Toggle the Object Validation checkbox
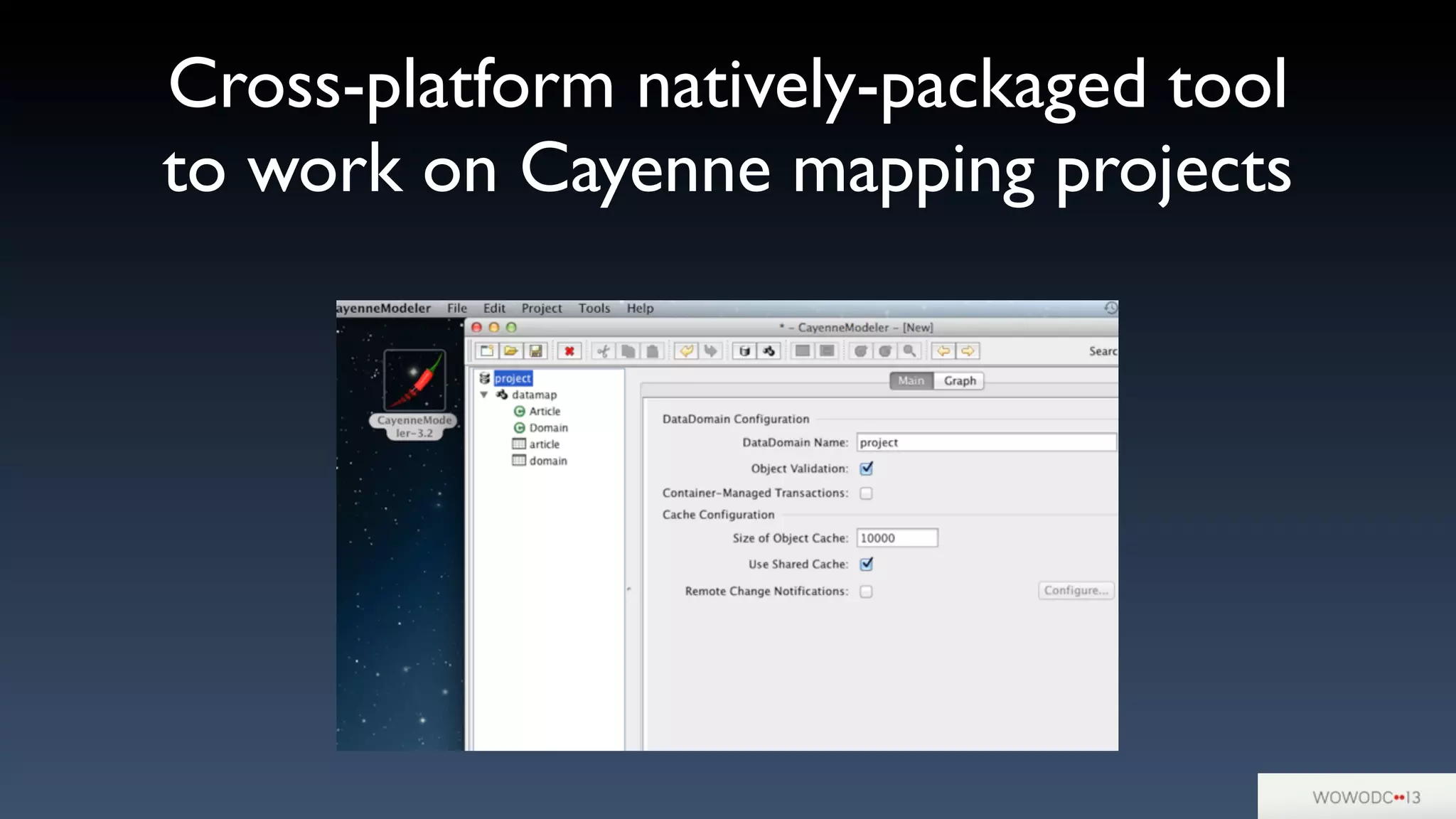 (x=866, y=469)
